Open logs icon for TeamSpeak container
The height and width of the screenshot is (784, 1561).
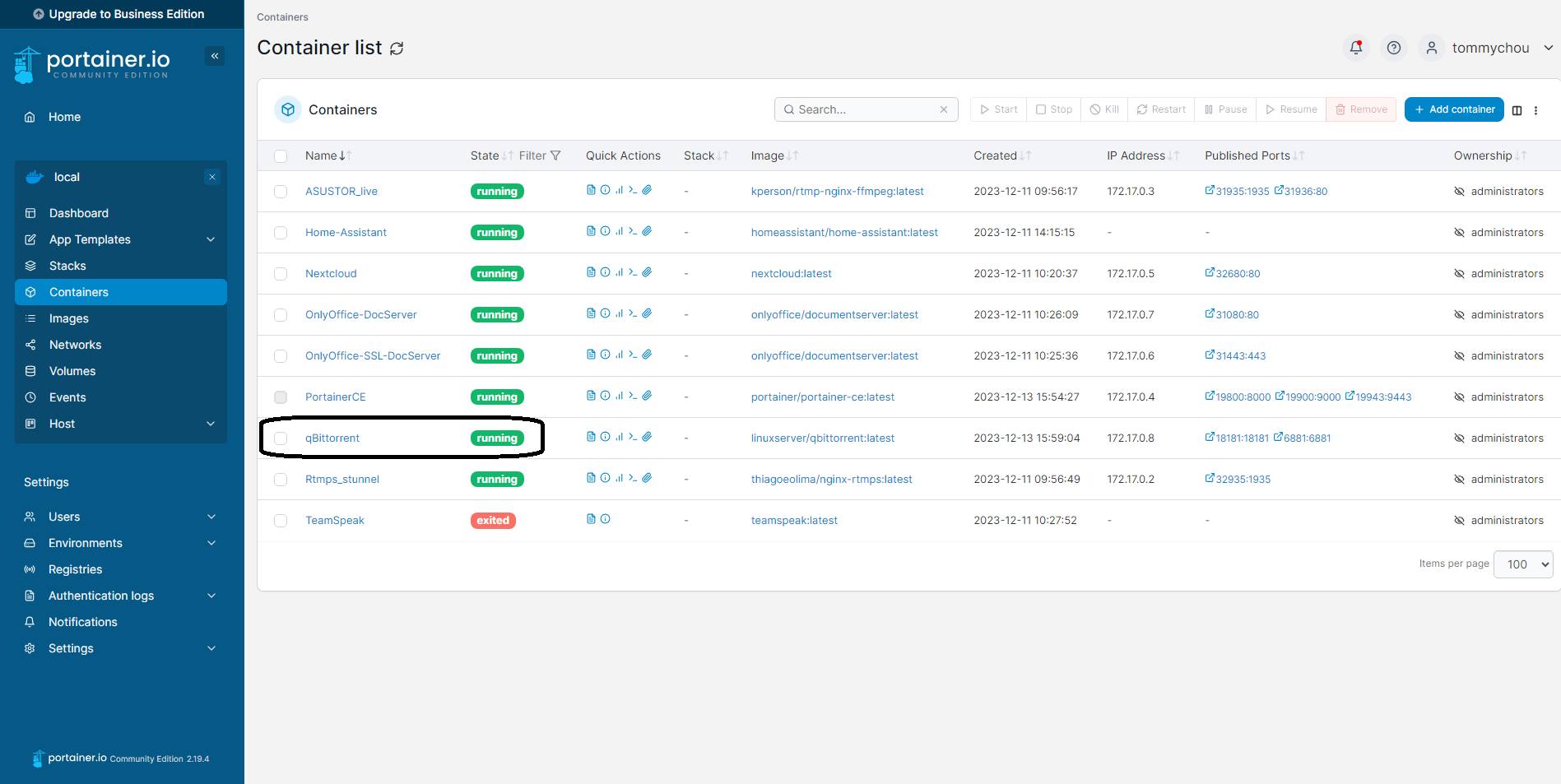click(591, 519)
